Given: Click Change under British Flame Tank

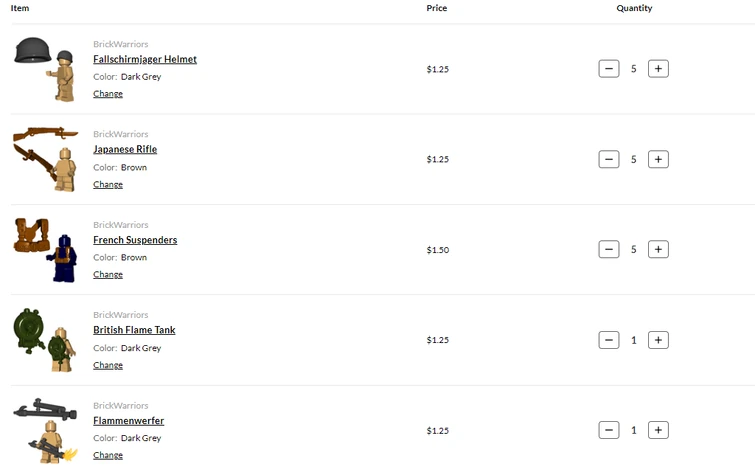Looking at the screenshot, I should [108, 365].
